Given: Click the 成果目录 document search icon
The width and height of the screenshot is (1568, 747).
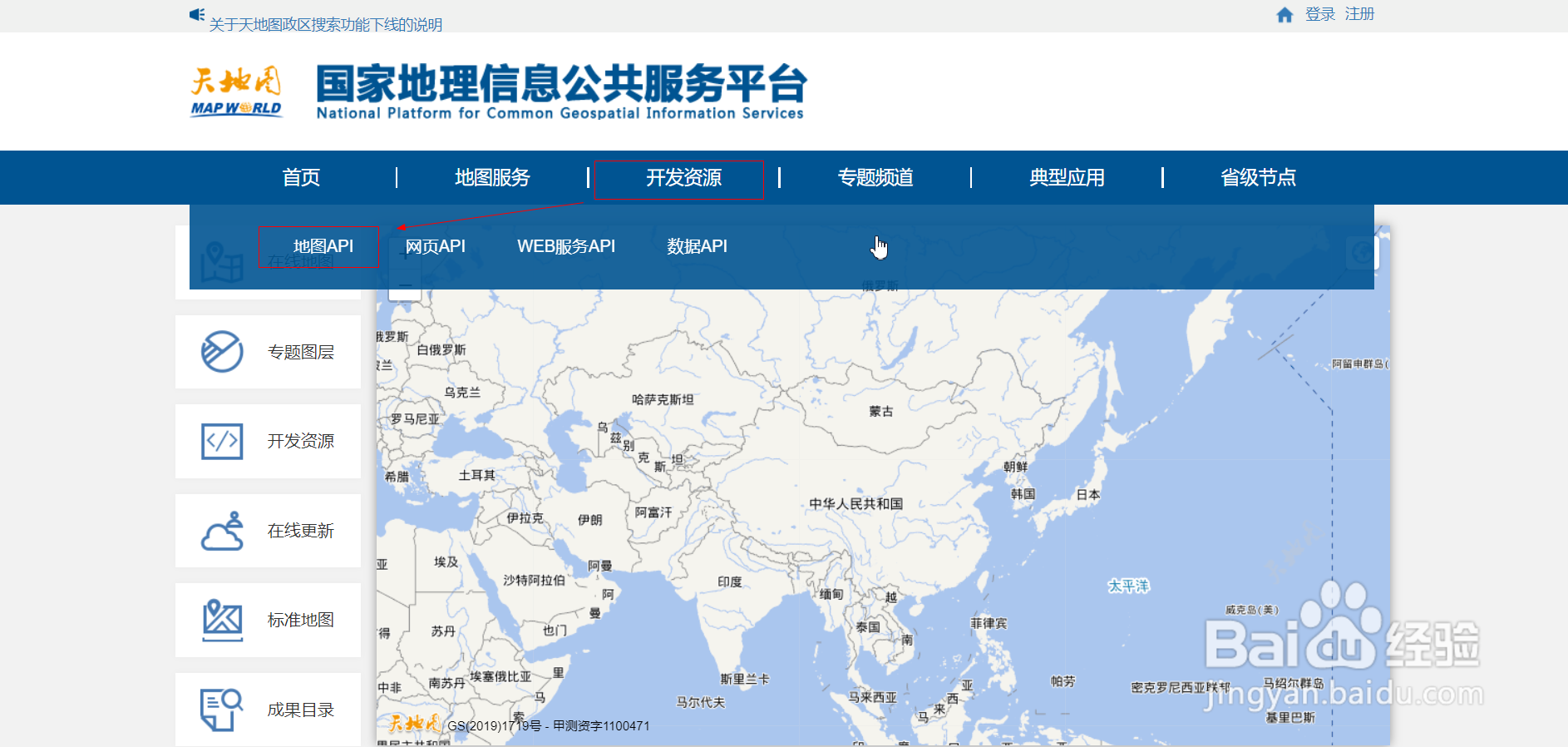Looking at the screenshot, I should [x=221, y=710].
